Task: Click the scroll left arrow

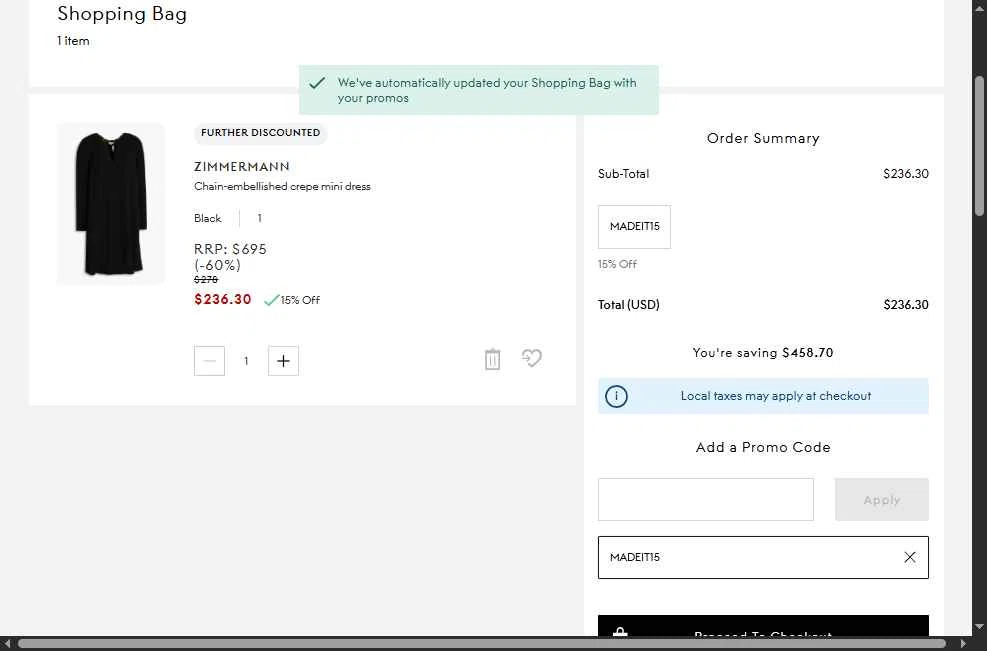Action: (7, 643)
